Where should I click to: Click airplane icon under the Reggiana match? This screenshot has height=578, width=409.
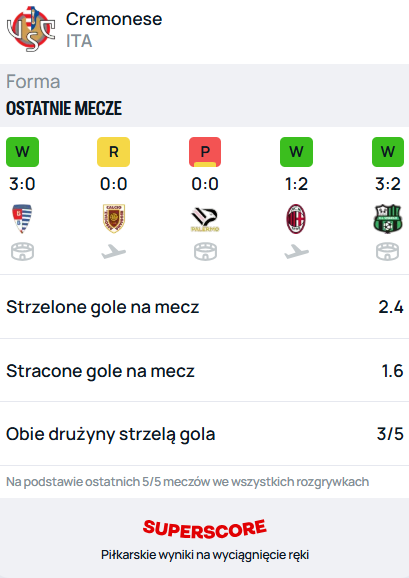pos(113,252)
